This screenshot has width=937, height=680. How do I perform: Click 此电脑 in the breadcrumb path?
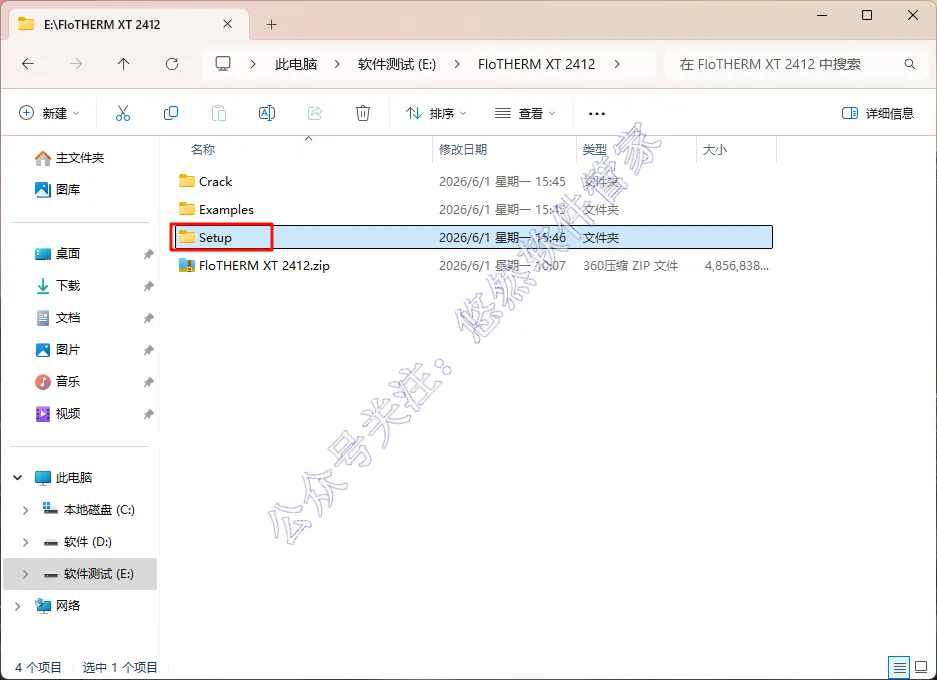[296, 64]
